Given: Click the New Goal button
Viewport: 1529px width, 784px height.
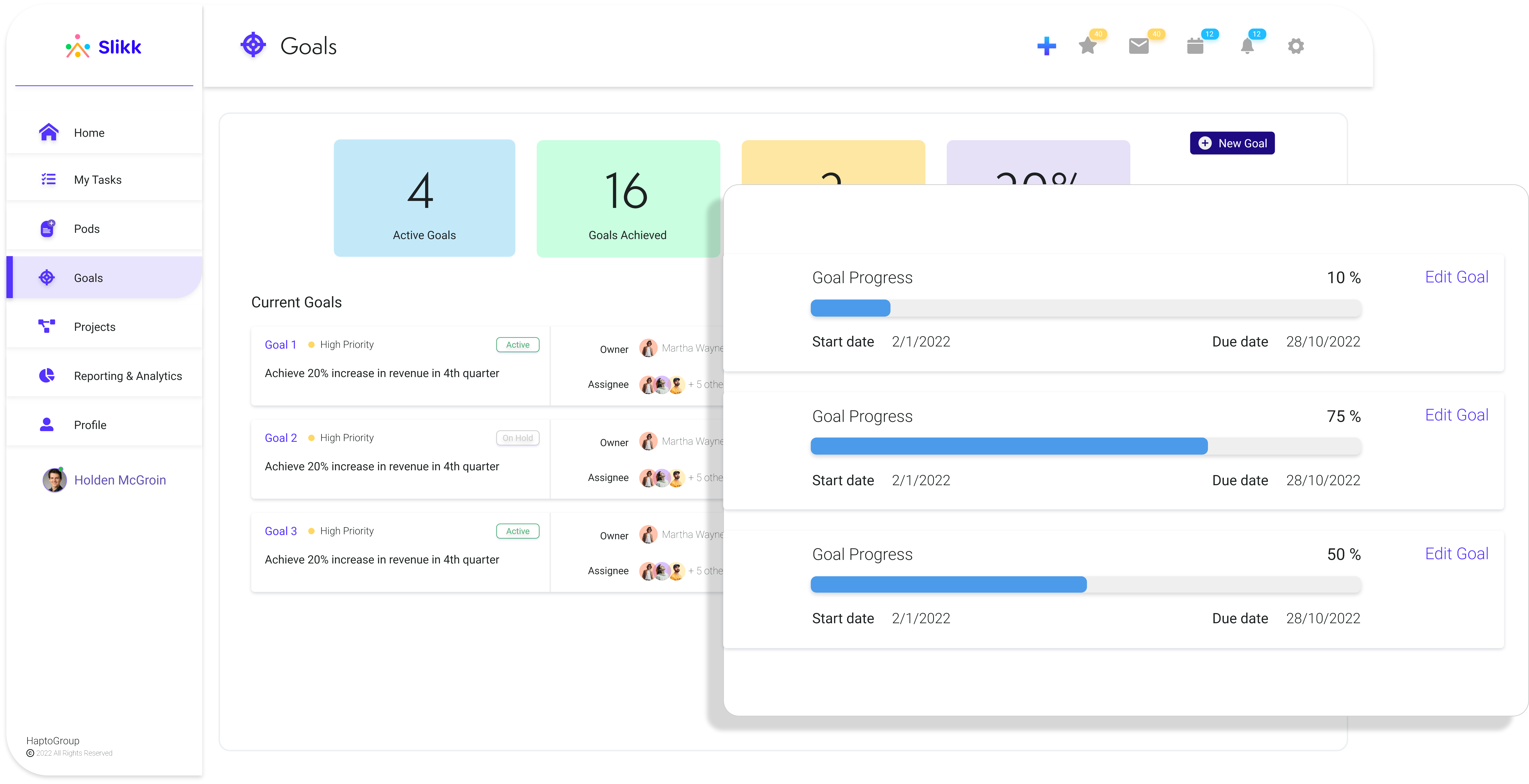Looking at the screenshot, I should click(1234, 143).
